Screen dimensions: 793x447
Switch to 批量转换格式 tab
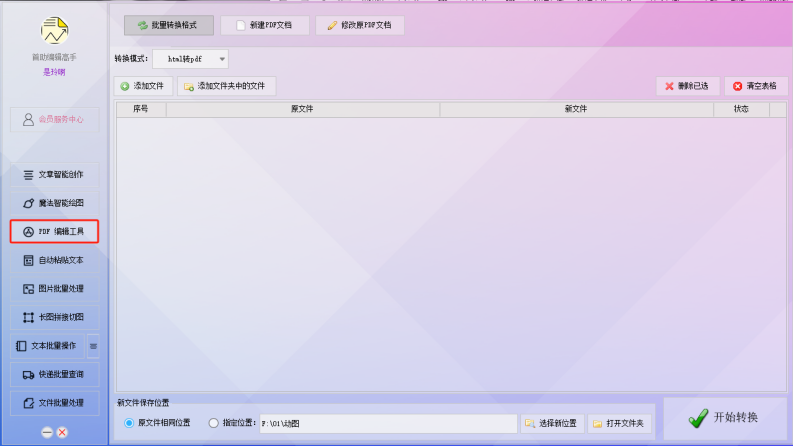pos(169,25)
